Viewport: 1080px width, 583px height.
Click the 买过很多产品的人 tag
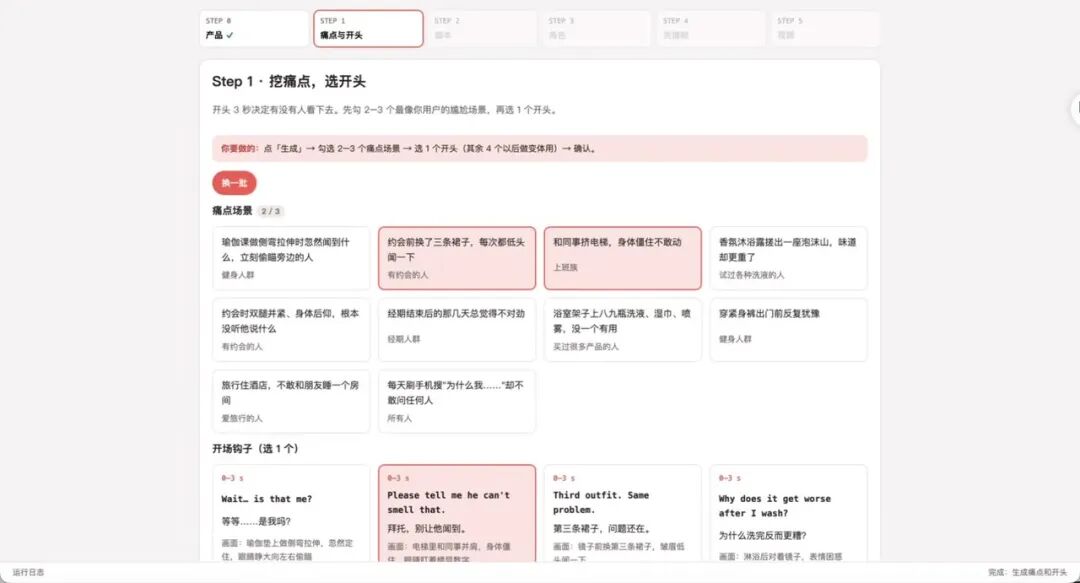click(585, 347)
